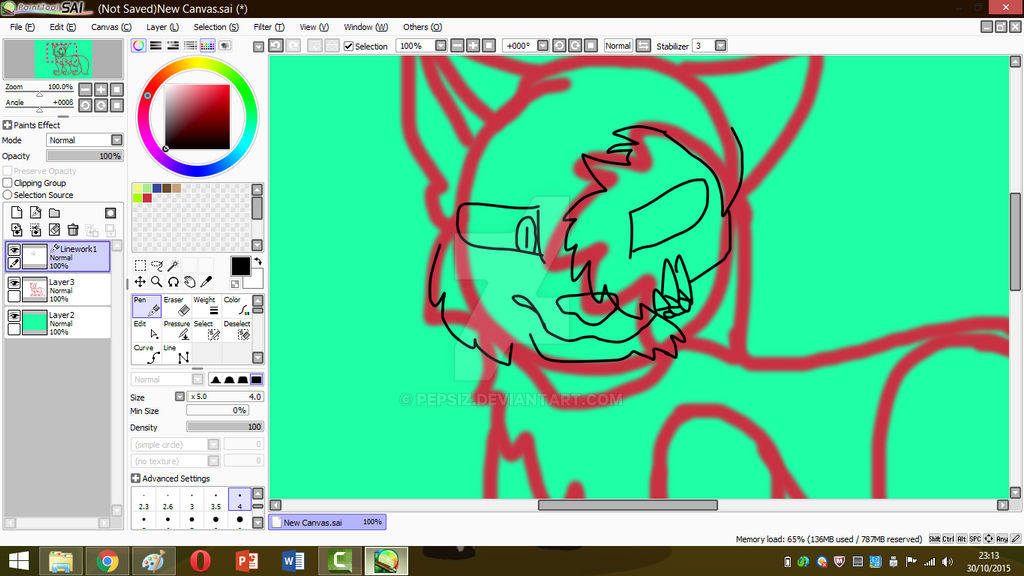Delete the current layer
The width and height of the screenshot is (1024, 576).
coord(73,230)
